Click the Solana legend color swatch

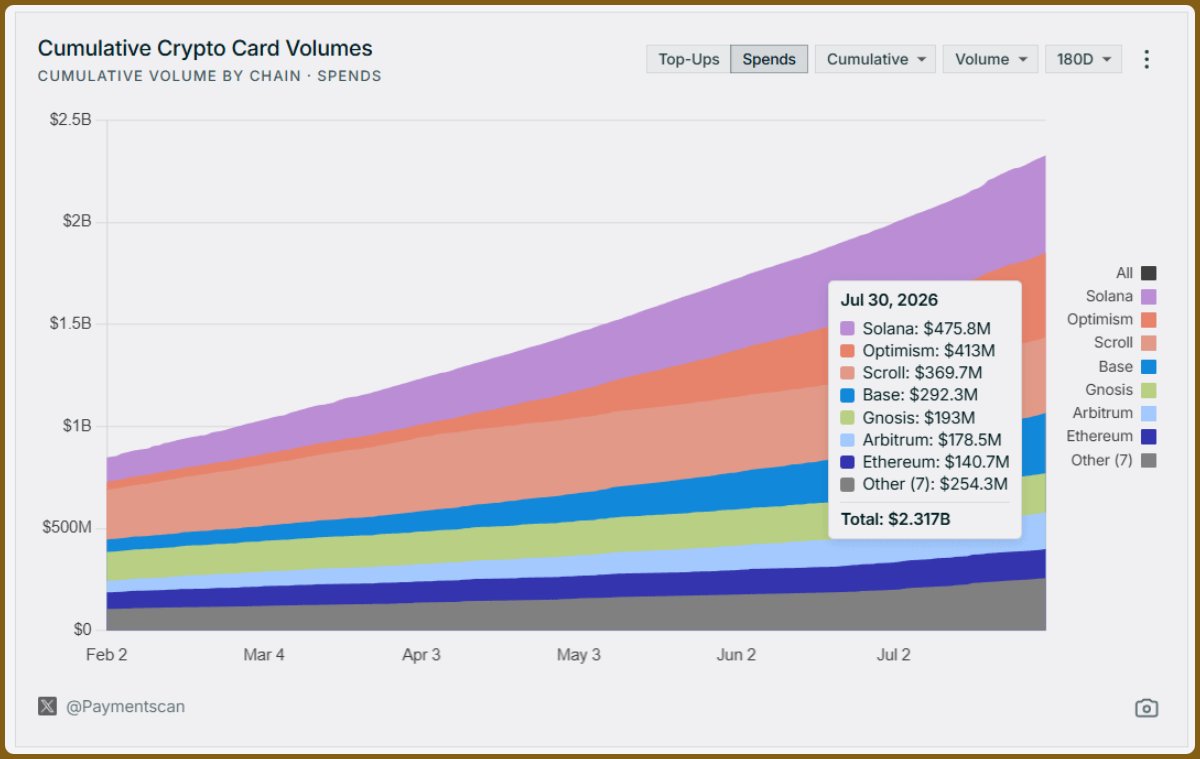(x=1148, y=296)
